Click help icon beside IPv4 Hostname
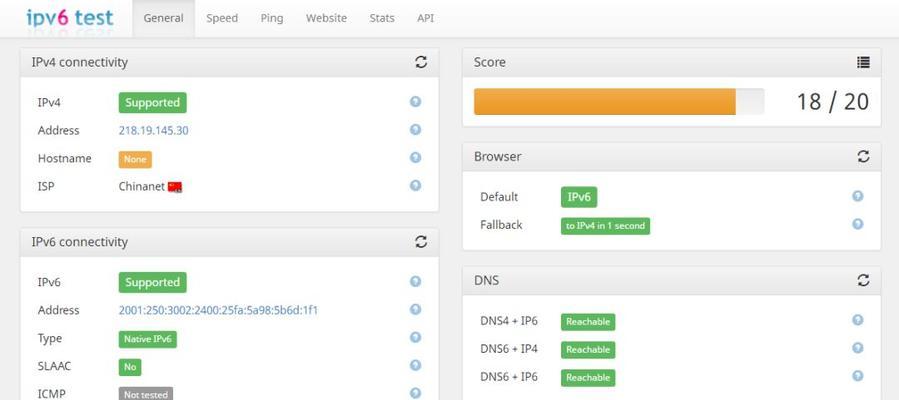The width and height of the screenshot is (899, 400). click(416, 158)
